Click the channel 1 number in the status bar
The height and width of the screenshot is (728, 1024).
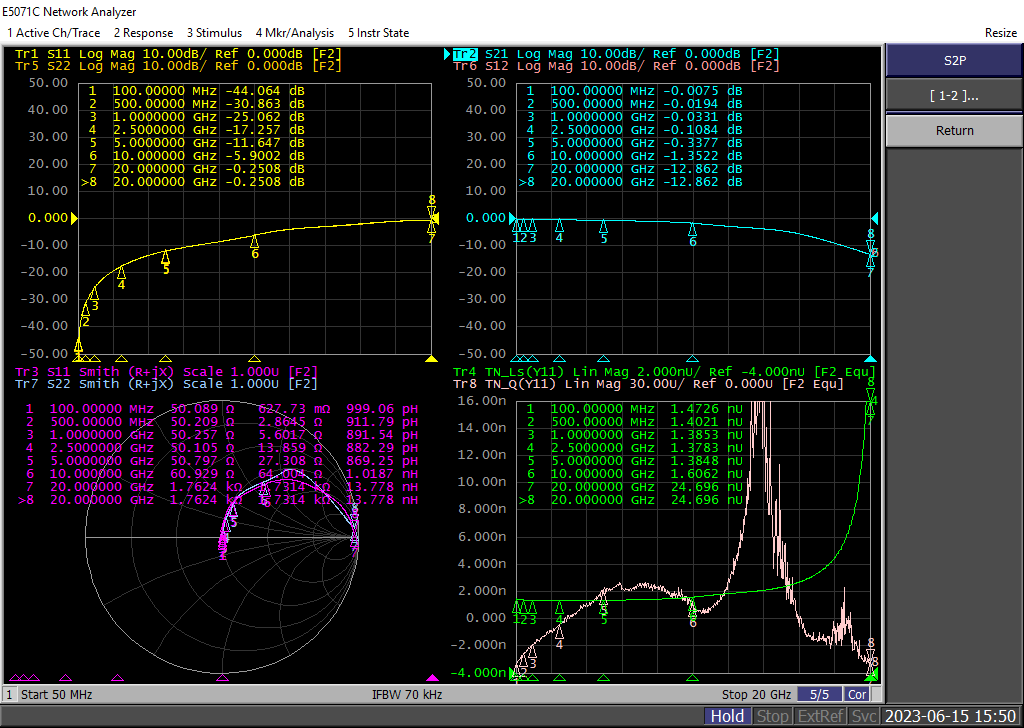click(9, 695)
